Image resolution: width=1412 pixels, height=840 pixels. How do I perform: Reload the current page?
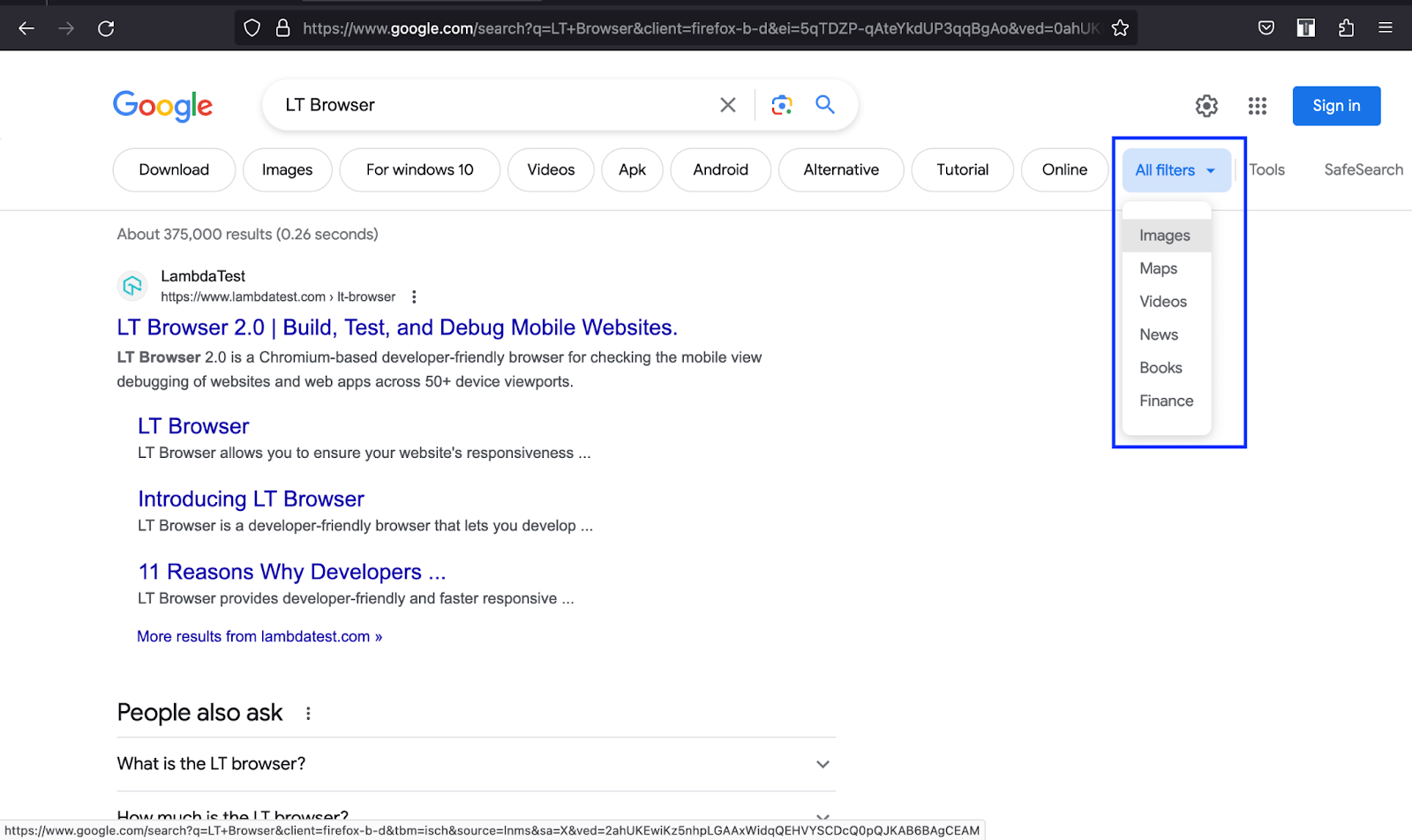point(106,27)
